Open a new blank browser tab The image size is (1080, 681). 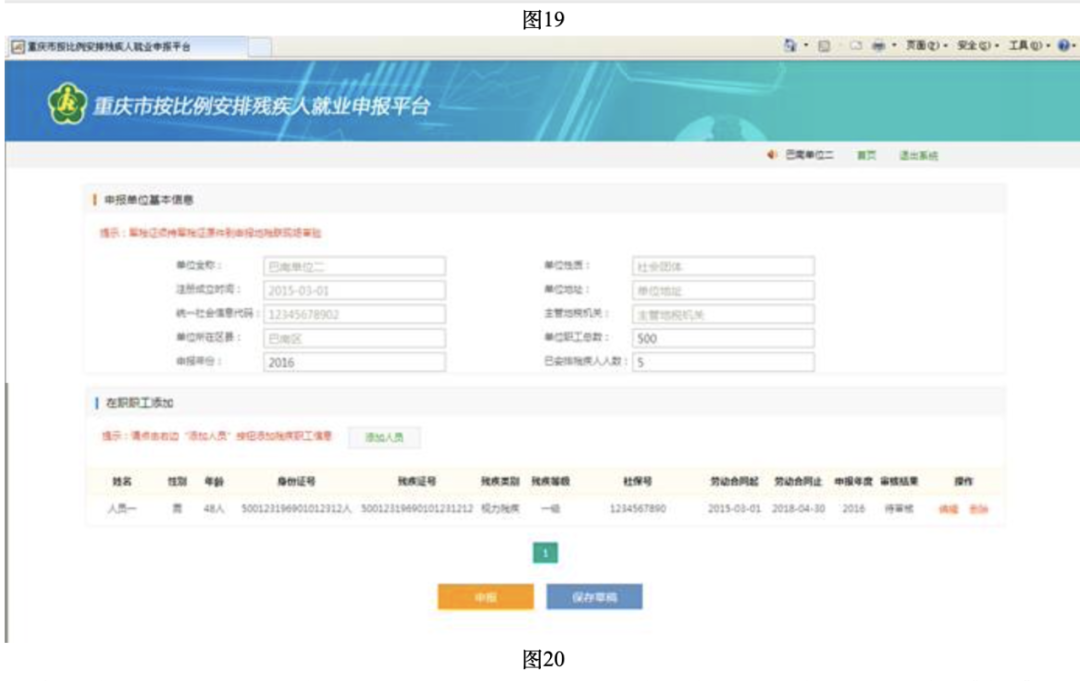point(259,47)
